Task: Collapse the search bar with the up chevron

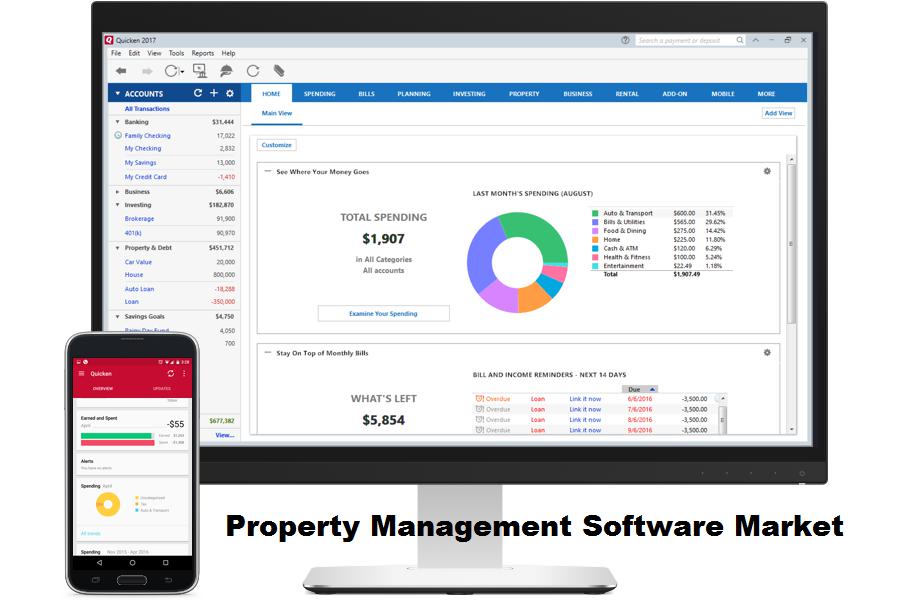Action: pyautogui.click(x=756, y=40)
